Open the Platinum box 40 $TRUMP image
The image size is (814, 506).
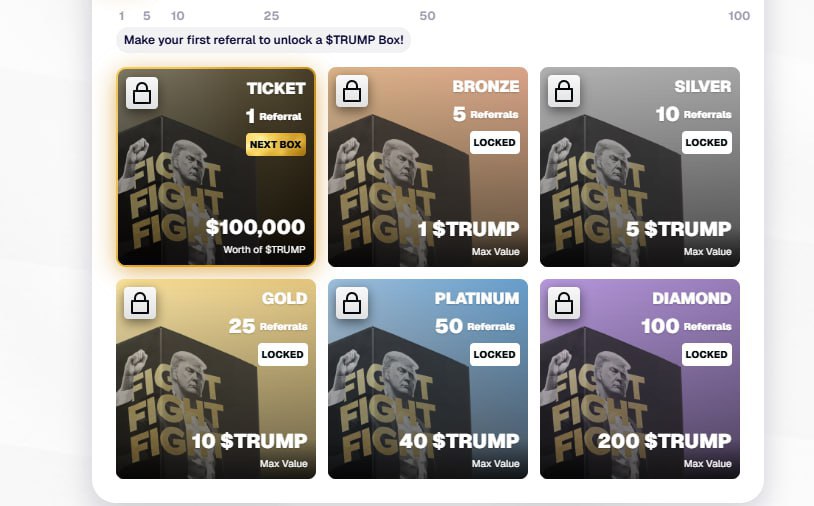(428, 379)
